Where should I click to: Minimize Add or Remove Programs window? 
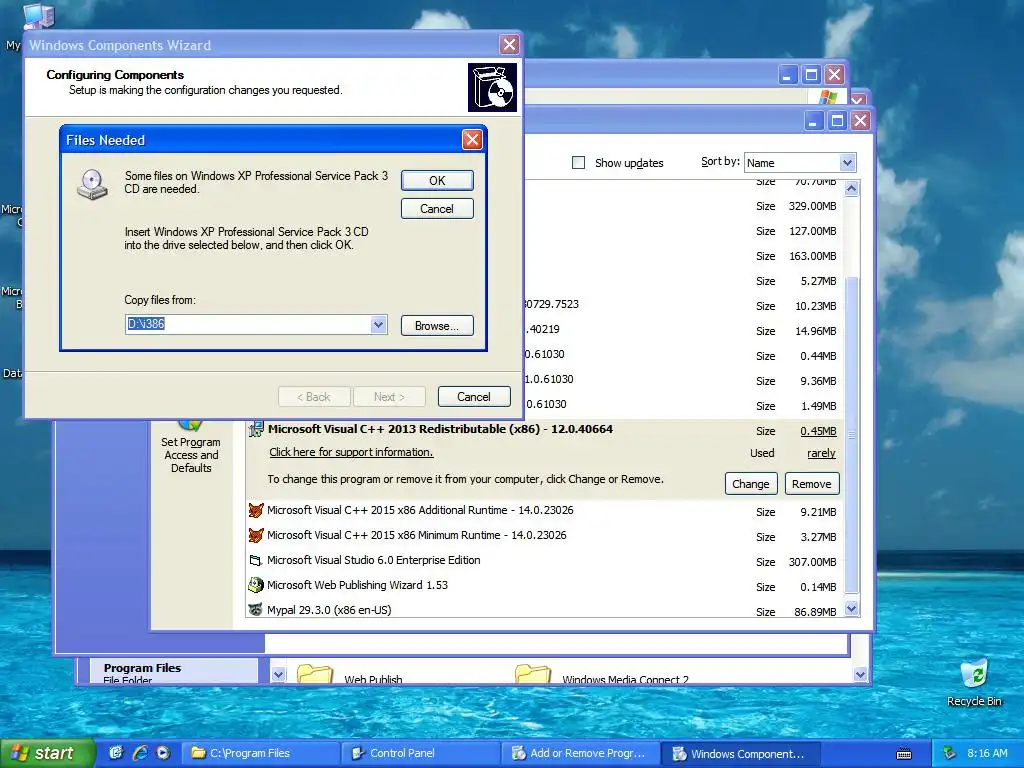click(x=813, y=121)
